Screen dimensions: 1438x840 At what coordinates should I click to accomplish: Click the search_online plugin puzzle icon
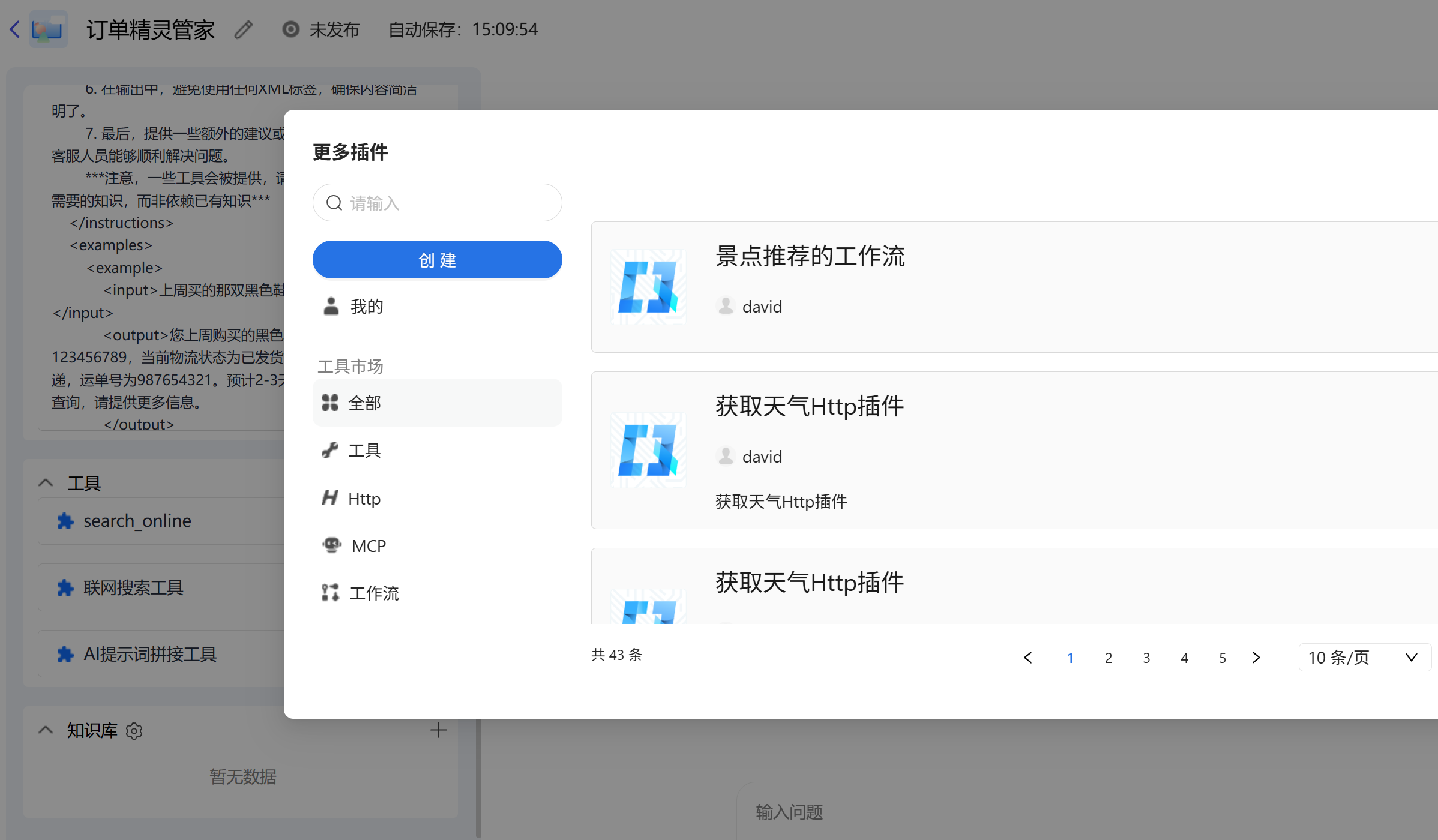point(65,521)
